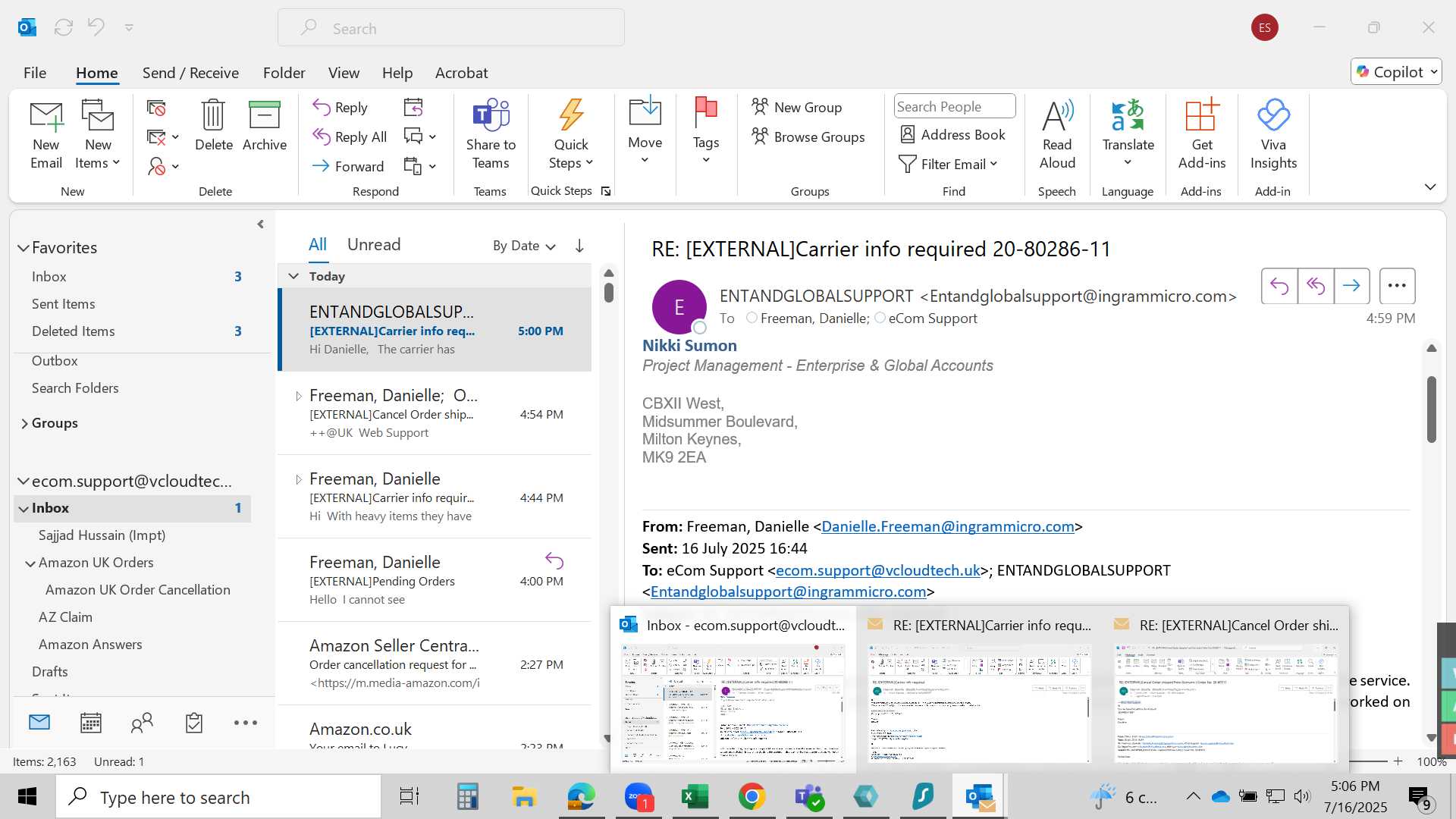Screen dimensions: 1456x819
Task: Click the reading pane Reply arrow
Action: [1279, 286]
